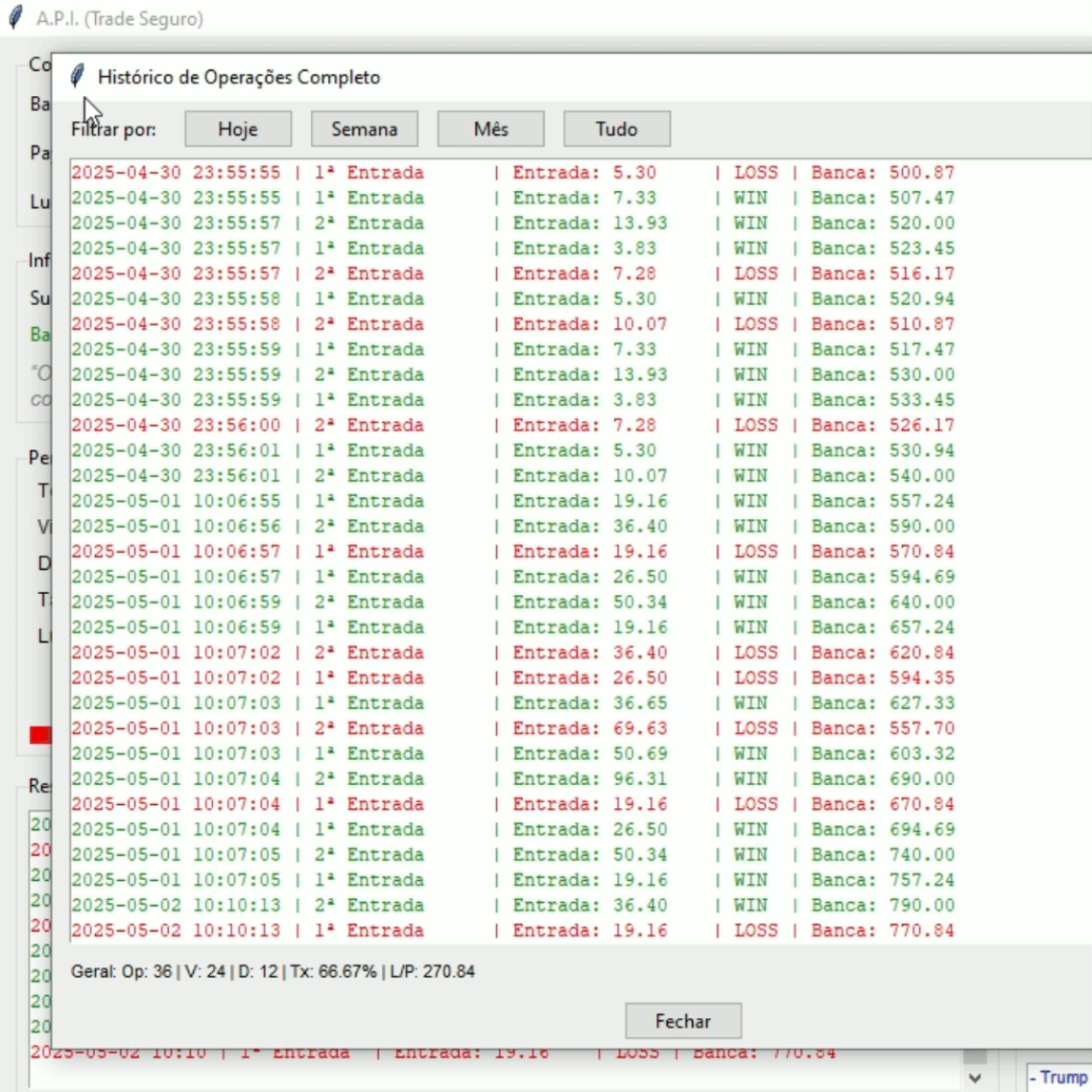
Task: Select the row with Banca: 594.69
Action: point(512,578)
